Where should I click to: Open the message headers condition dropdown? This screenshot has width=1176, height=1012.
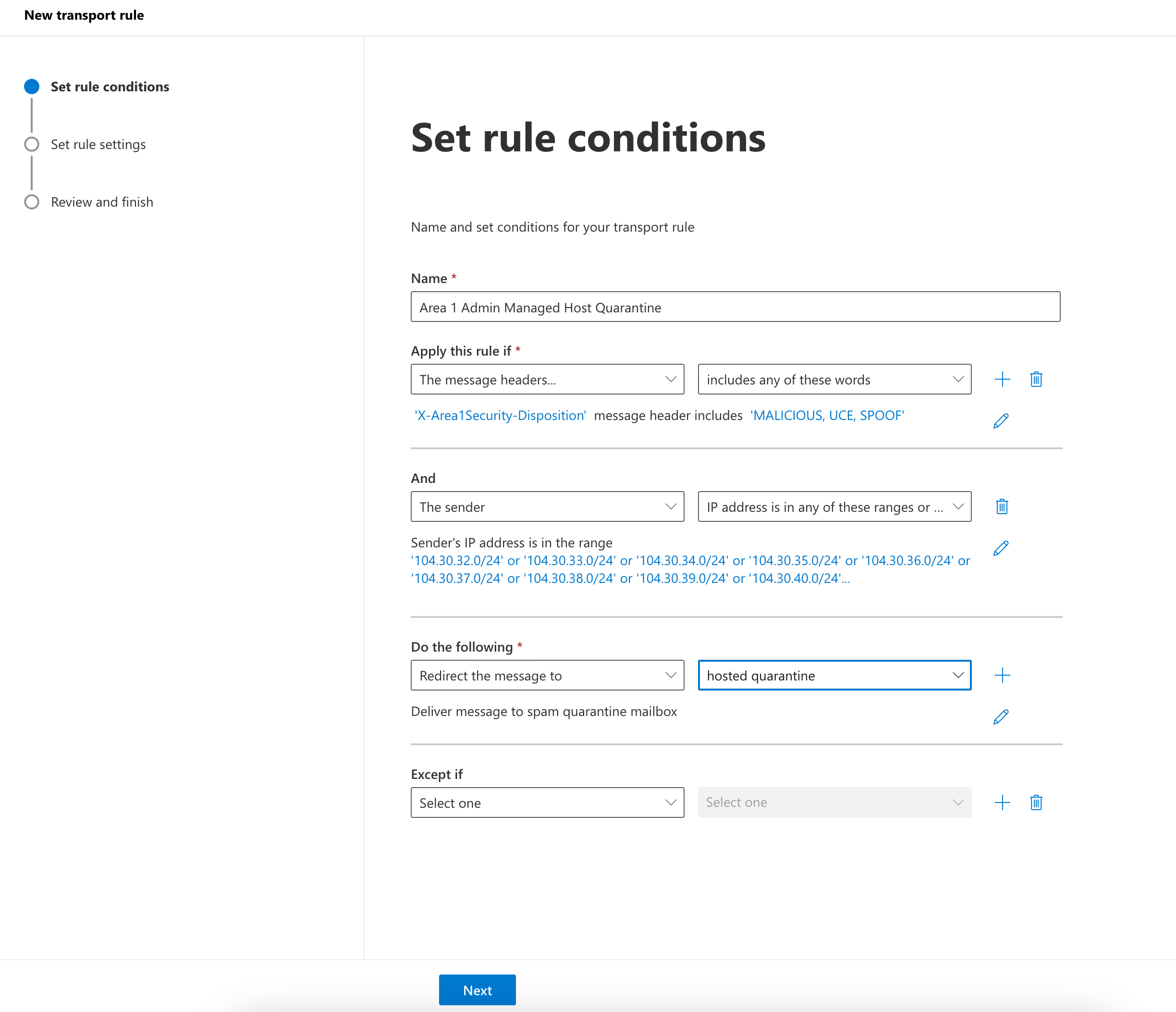point(547,379)
